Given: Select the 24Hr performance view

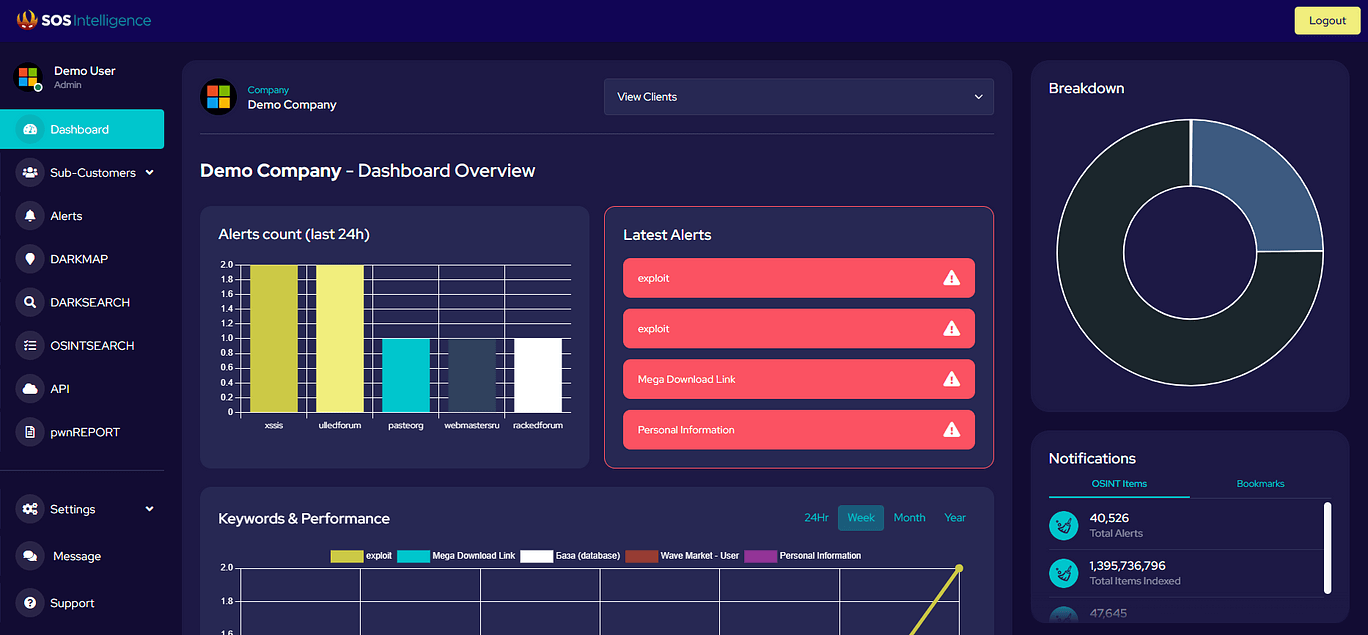Looking at the screenshot, I should (x=816, y=518).
